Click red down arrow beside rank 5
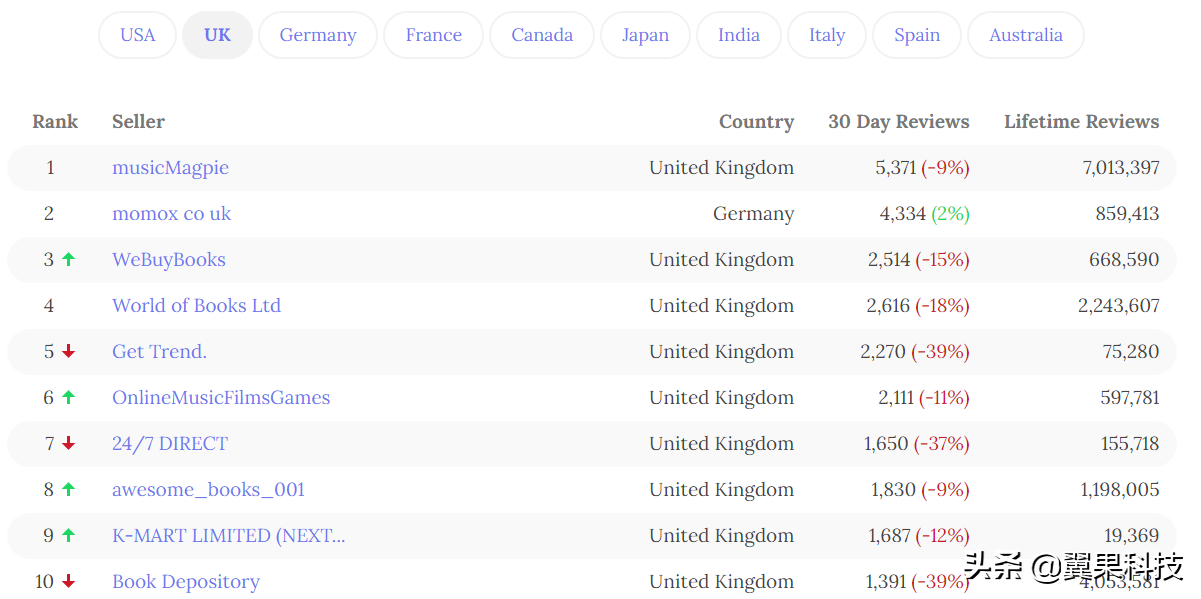The height and width of the screenshot is (599, 1201). 68,351
